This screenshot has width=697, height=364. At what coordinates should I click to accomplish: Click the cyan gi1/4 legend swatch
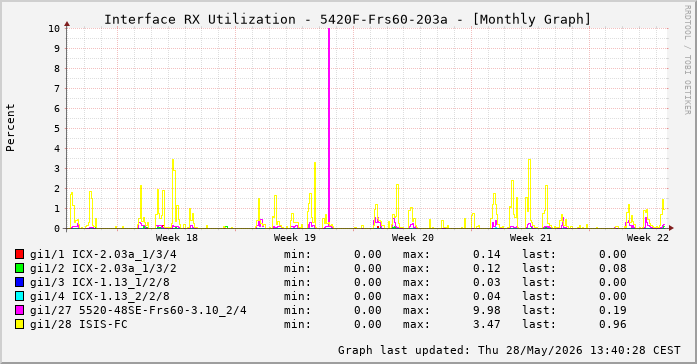coord(20,296)
